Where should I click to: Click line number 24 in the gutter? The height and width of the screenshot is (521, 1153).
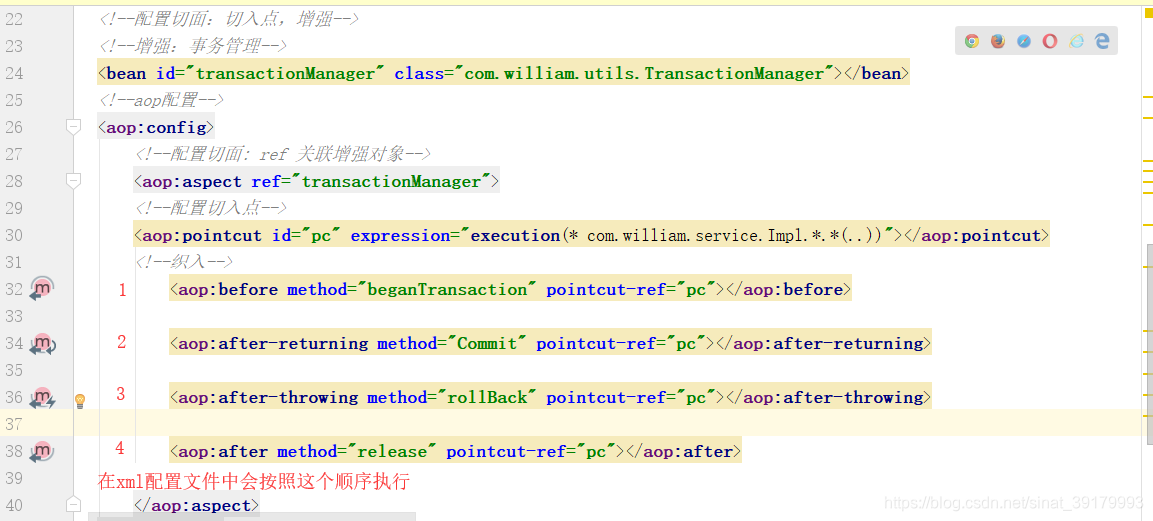tap(14, 73)
